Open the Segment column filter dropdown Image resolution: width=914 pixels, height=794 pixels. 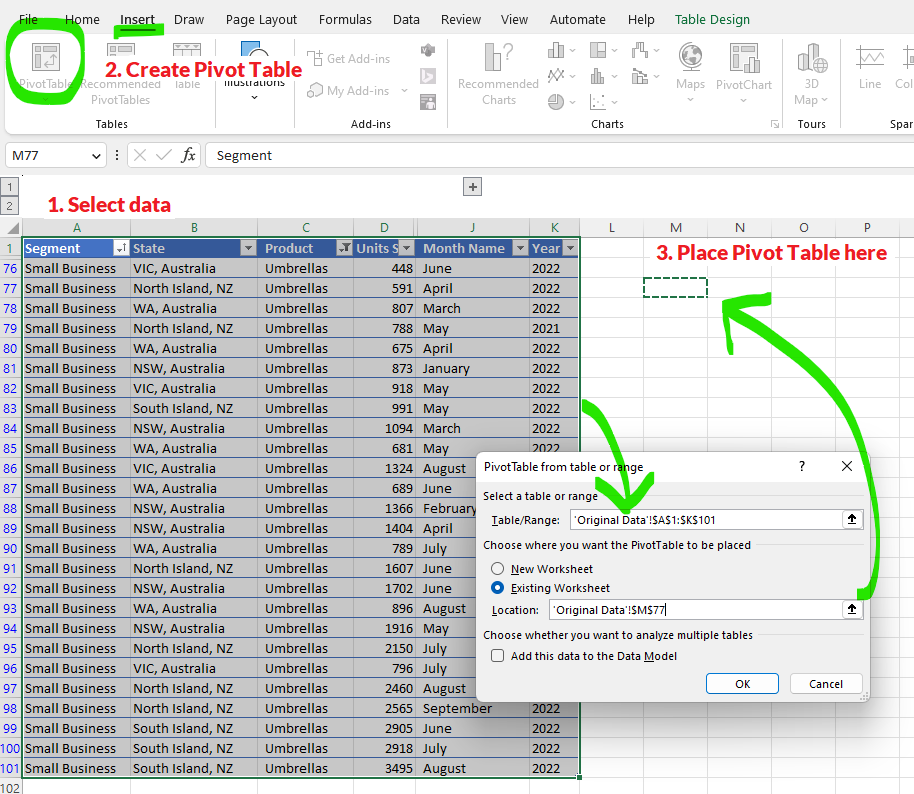pyautogui.click(x=121, y=248)
